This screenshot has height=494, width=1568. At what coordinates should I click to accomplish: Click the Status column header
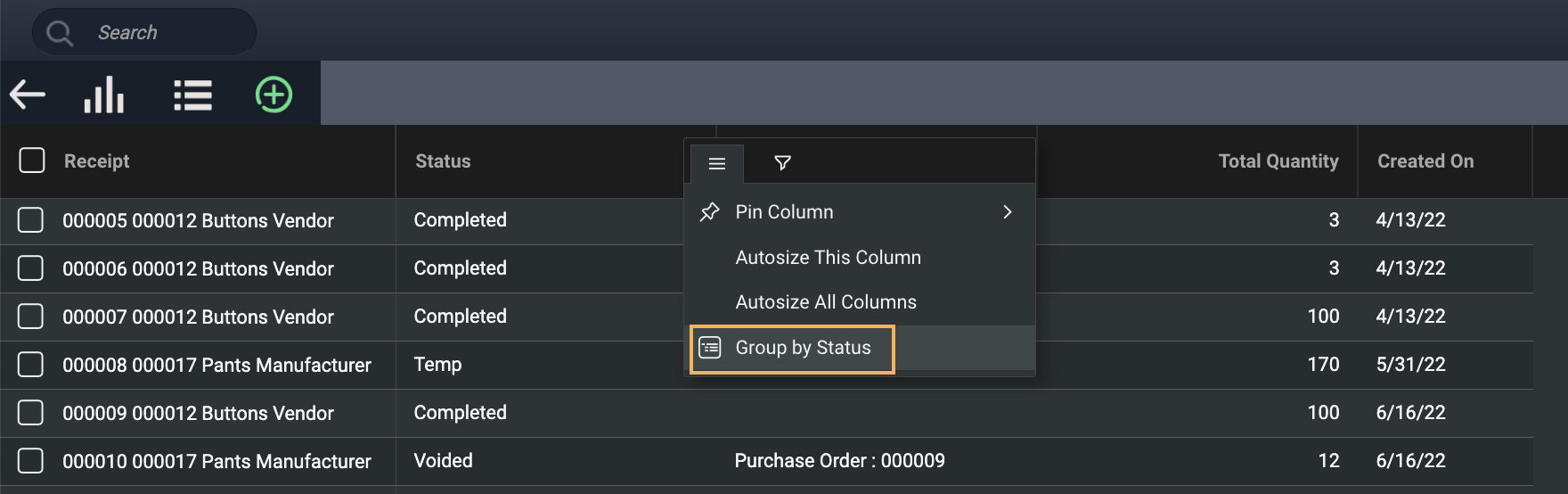coord(443,161)
